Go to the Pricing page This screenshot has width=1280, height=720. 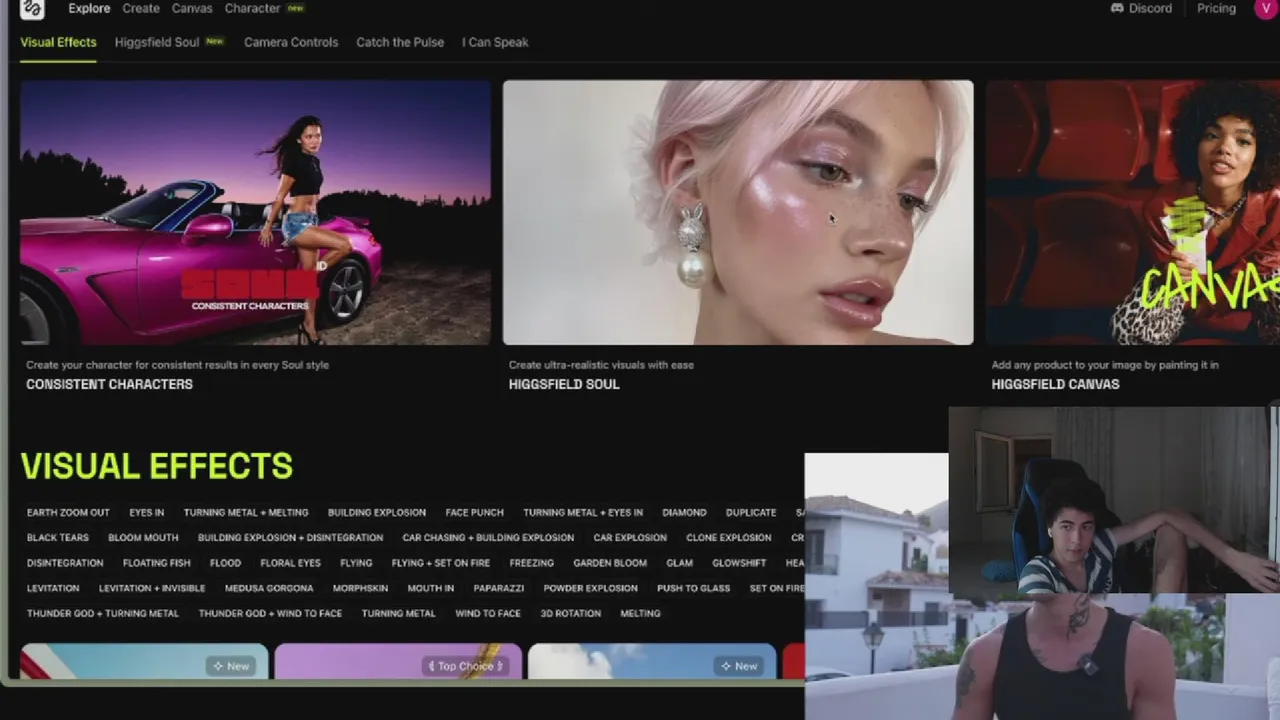point(1216,8)
